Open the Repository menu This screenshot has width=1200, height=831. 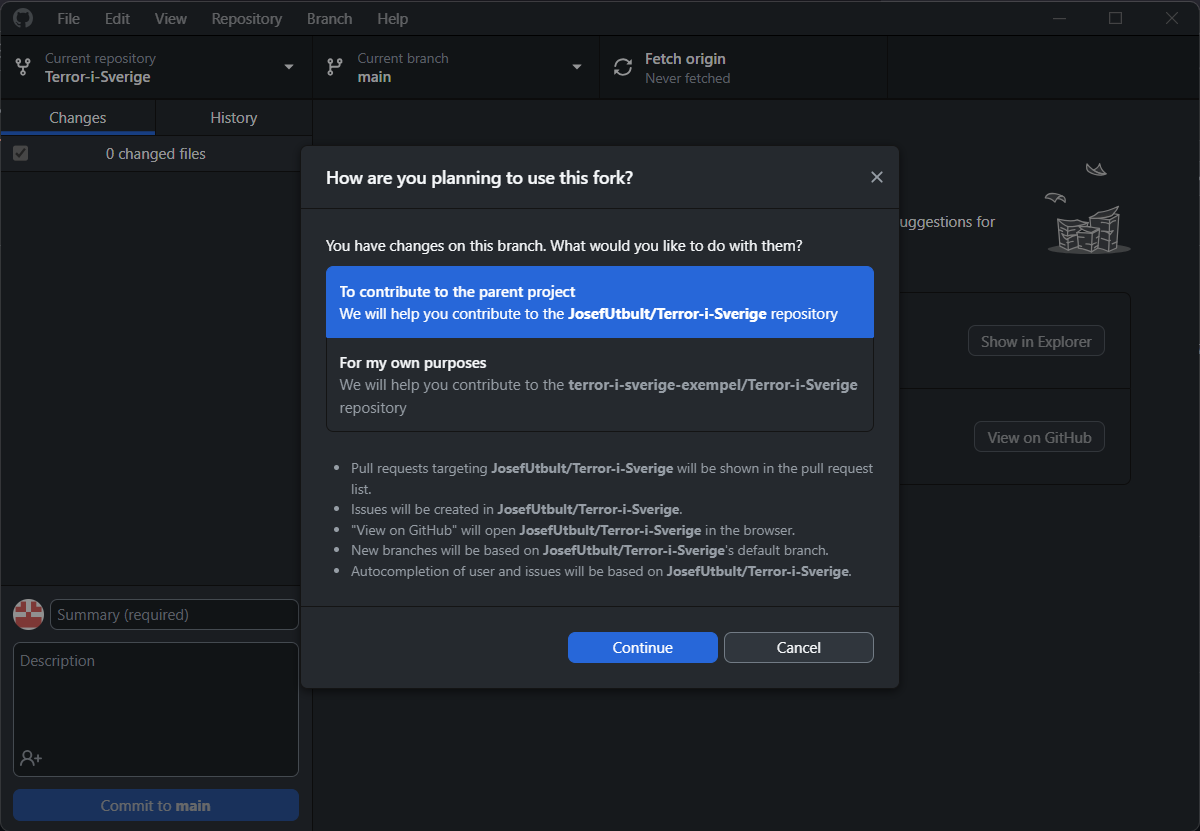[247, 18]
